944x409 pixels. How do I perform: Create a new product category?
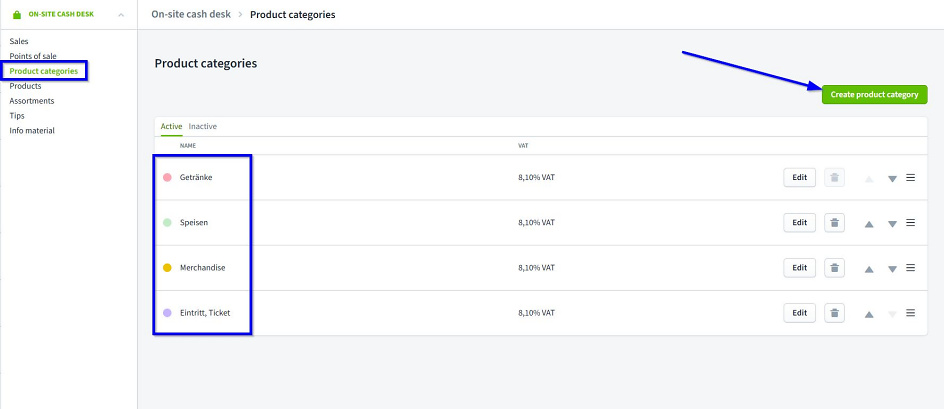(874, 95)
